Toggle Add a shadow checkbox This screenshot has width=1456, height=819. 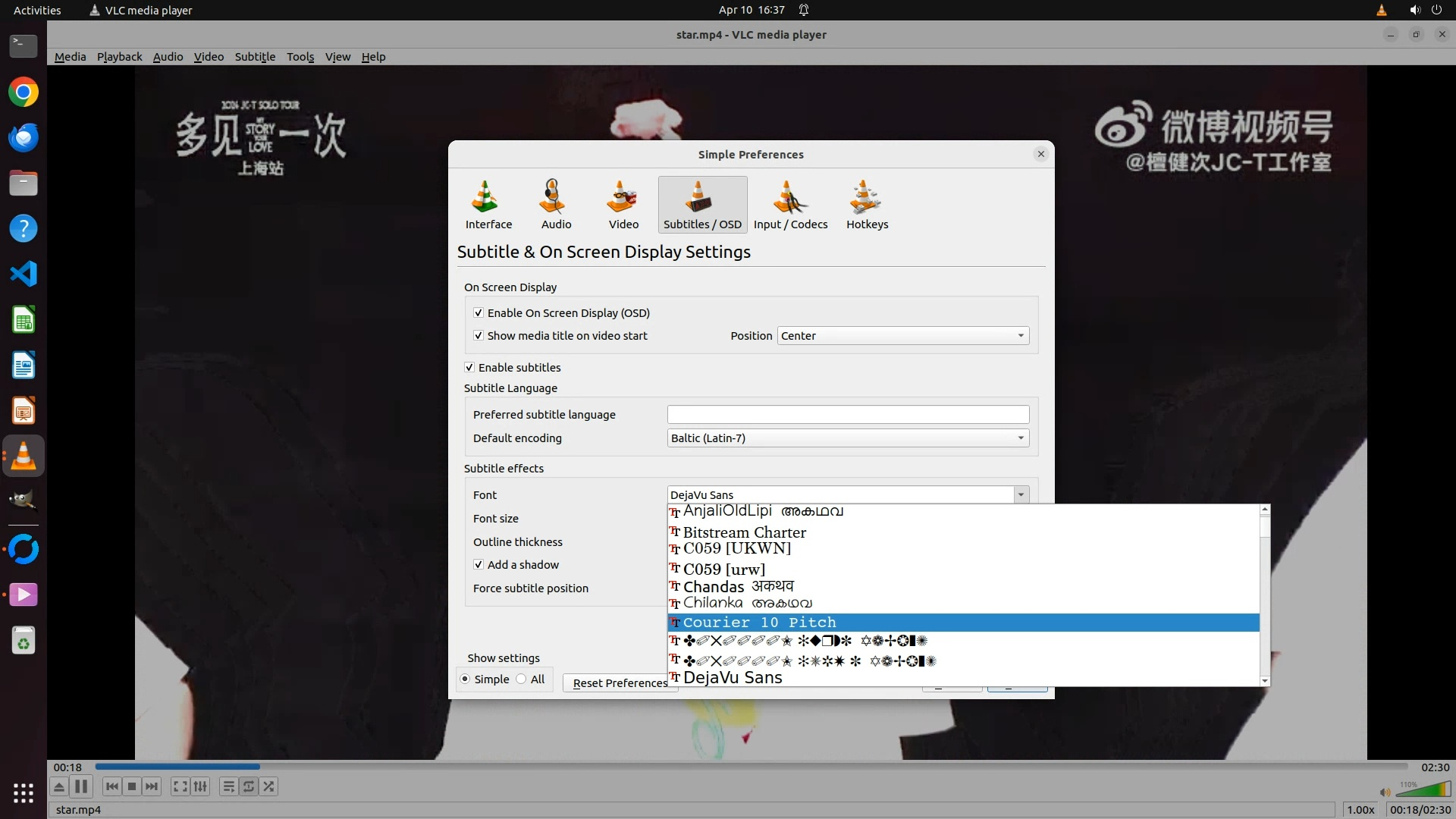[x=479, y=564]
